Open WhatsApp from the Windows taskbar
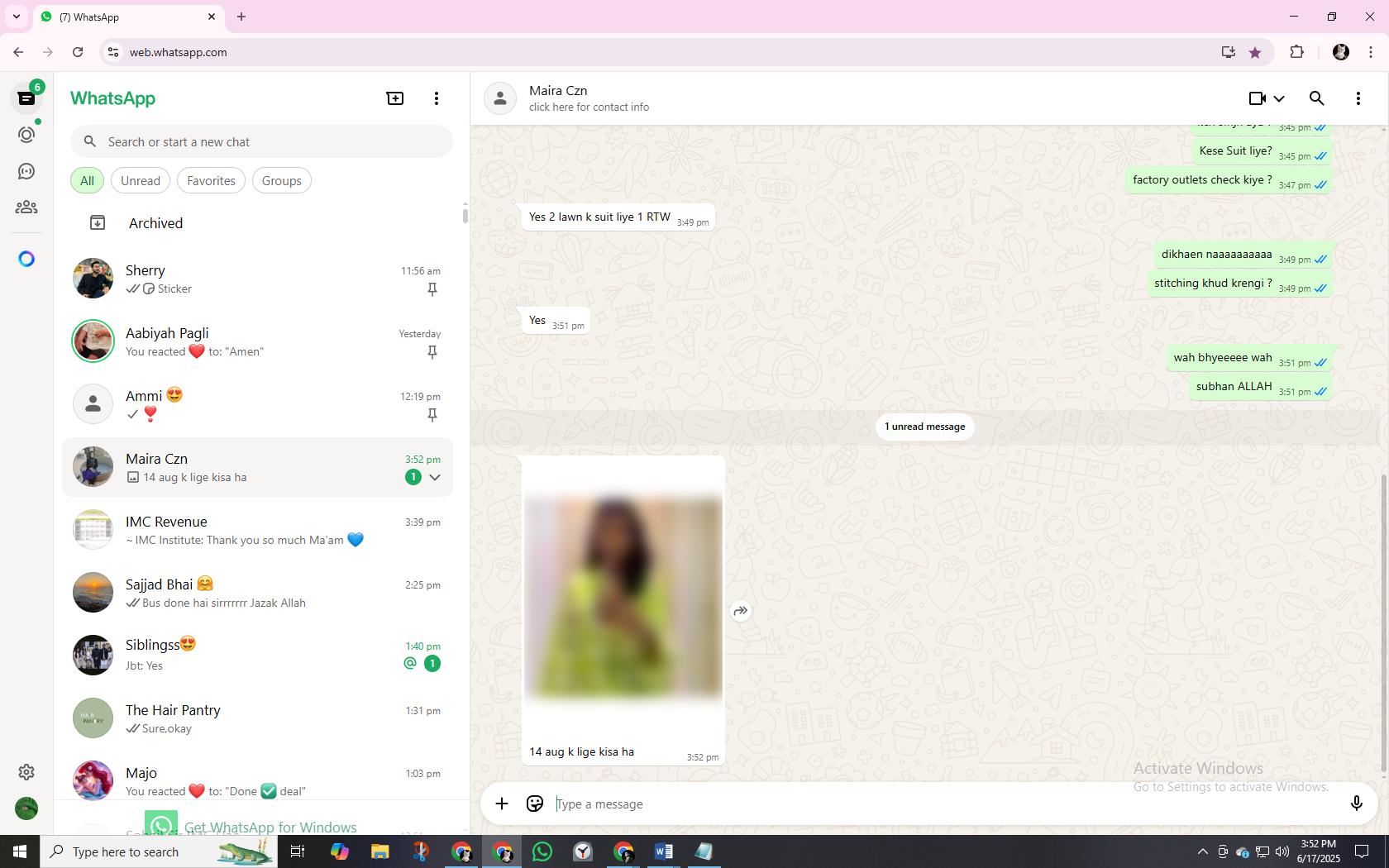The width and height of the screenshot is (1389, 868). point(542,851)
